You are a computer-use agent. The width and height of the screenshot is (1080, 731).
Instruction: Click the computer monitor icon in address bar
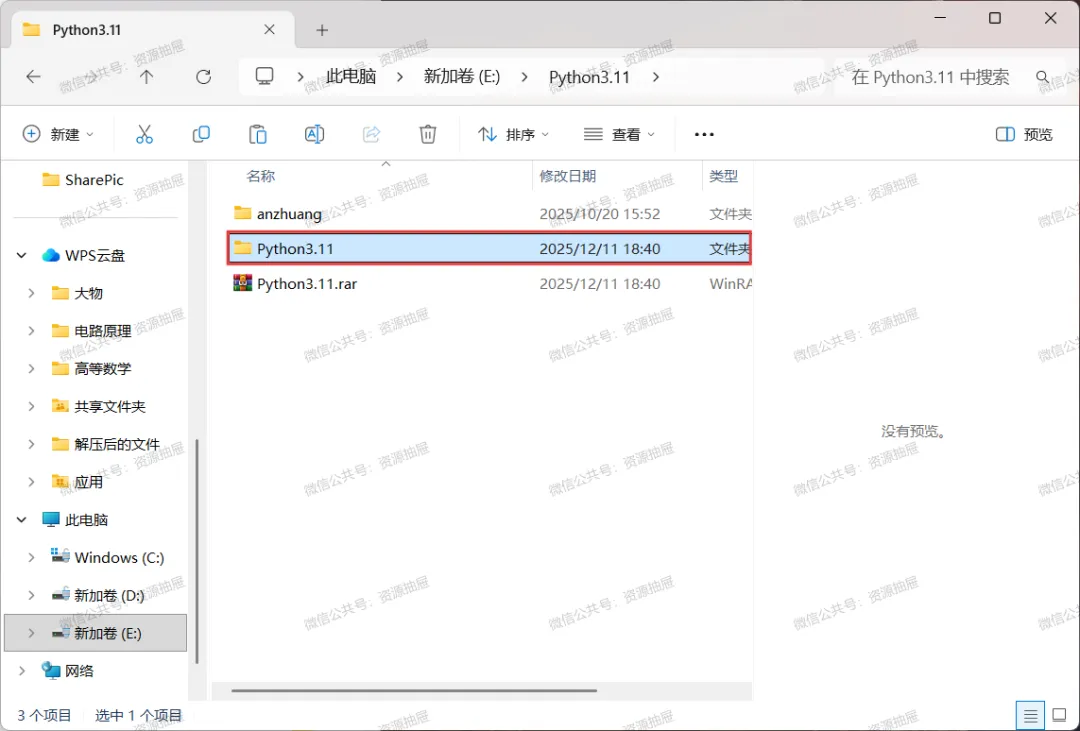point(264,76)
